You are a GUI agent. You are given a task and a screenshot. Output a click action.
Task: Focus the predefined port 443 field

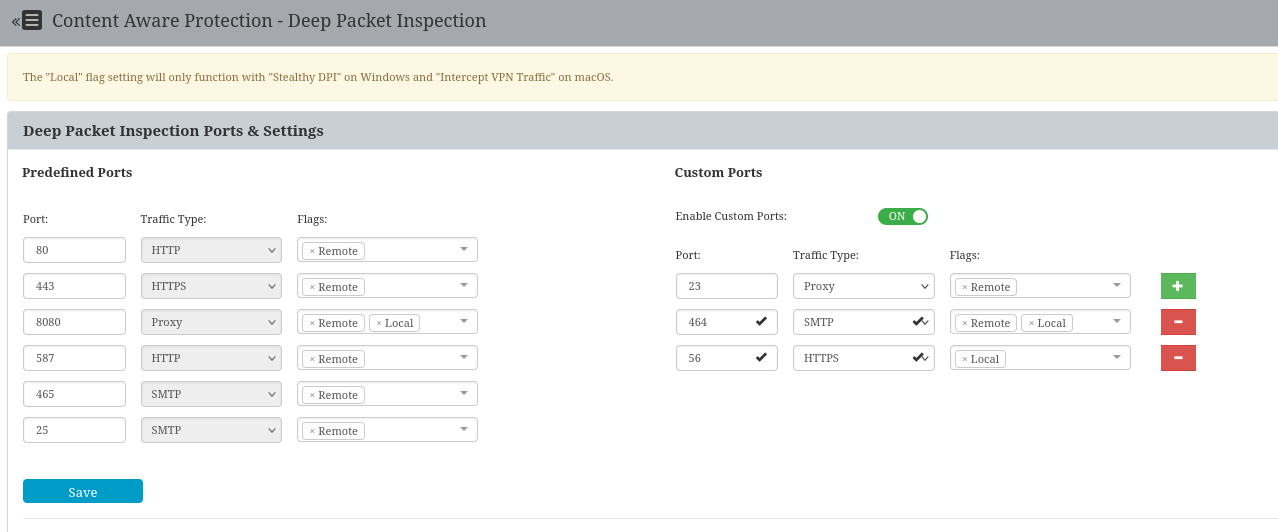click(74, 286)
